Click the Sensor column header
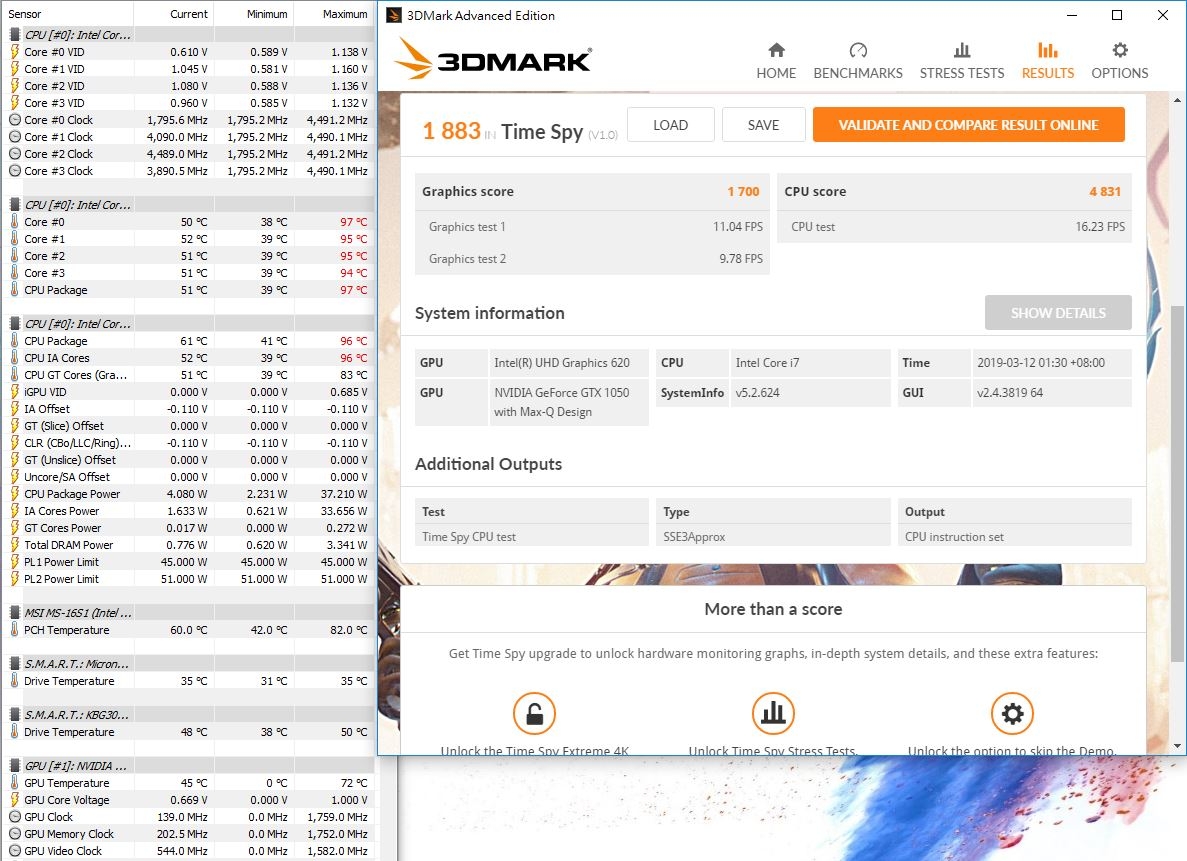Screen dimensions: 1187x861 pyautogui.click(x=68, y=14)
